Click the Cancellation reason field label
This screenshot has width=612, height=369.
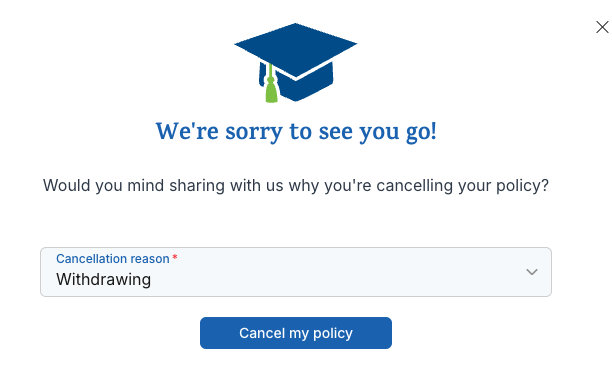112,258
